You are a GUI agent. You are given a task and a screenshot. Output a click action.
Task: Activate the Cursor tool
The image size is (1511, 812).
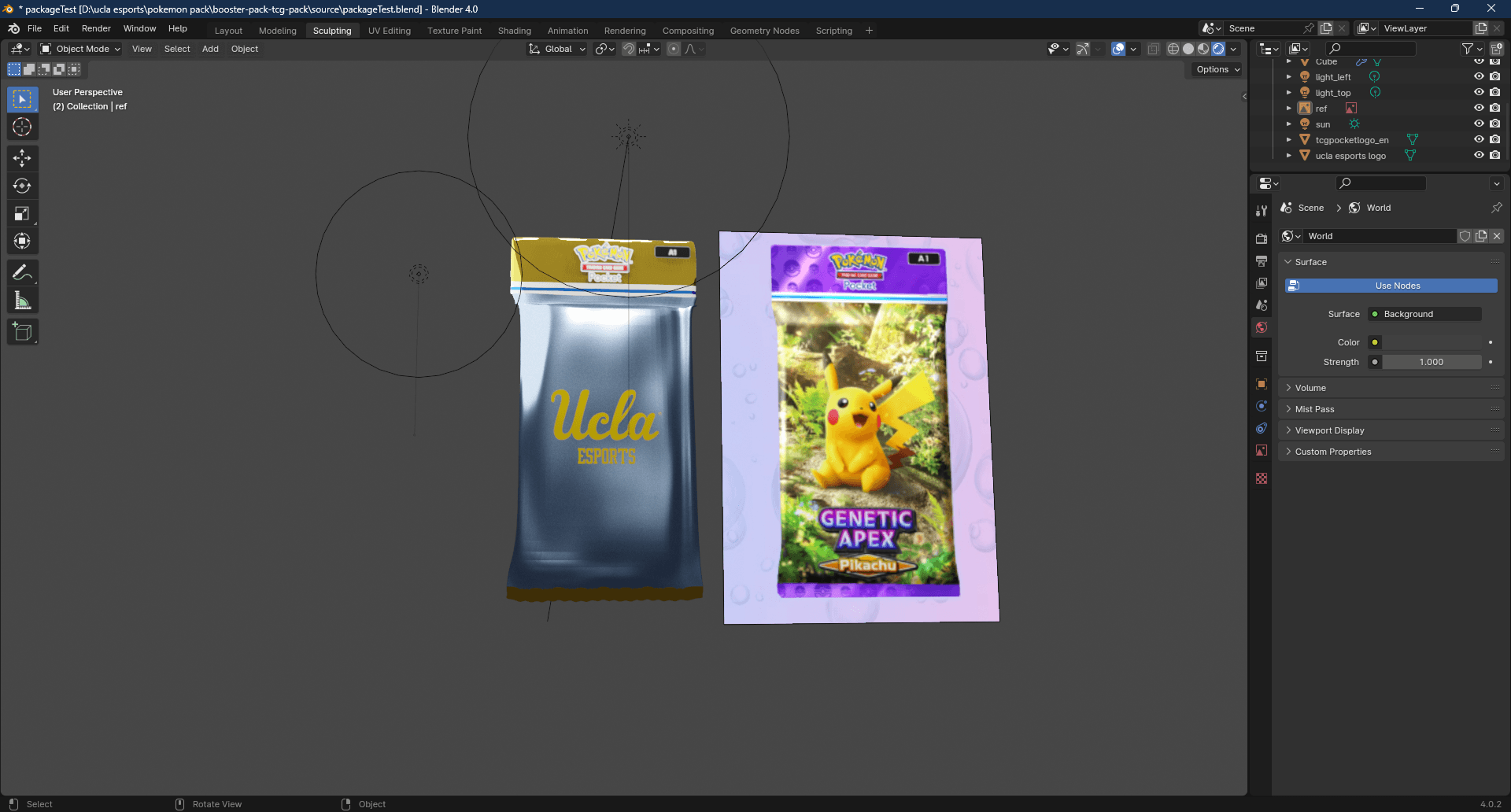pos(22,127)
